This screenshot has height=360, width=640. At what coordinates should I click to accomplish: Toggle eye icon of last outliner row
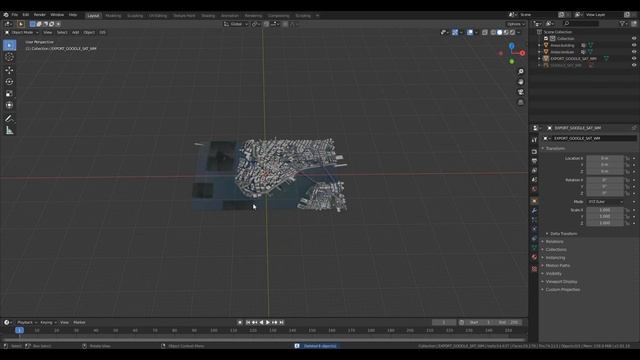coord(634,65)
